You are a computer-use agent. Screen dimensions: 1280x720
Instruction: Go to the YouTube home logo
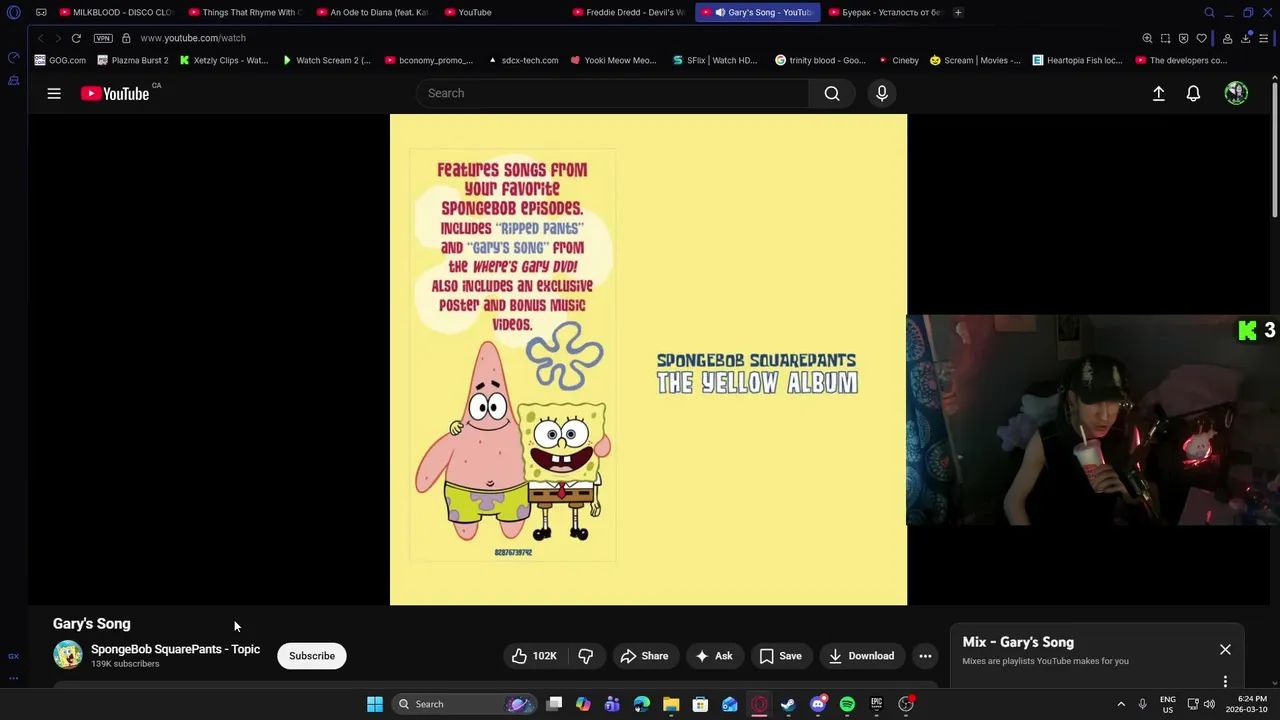pyautogui.click(x=115, y=93)
